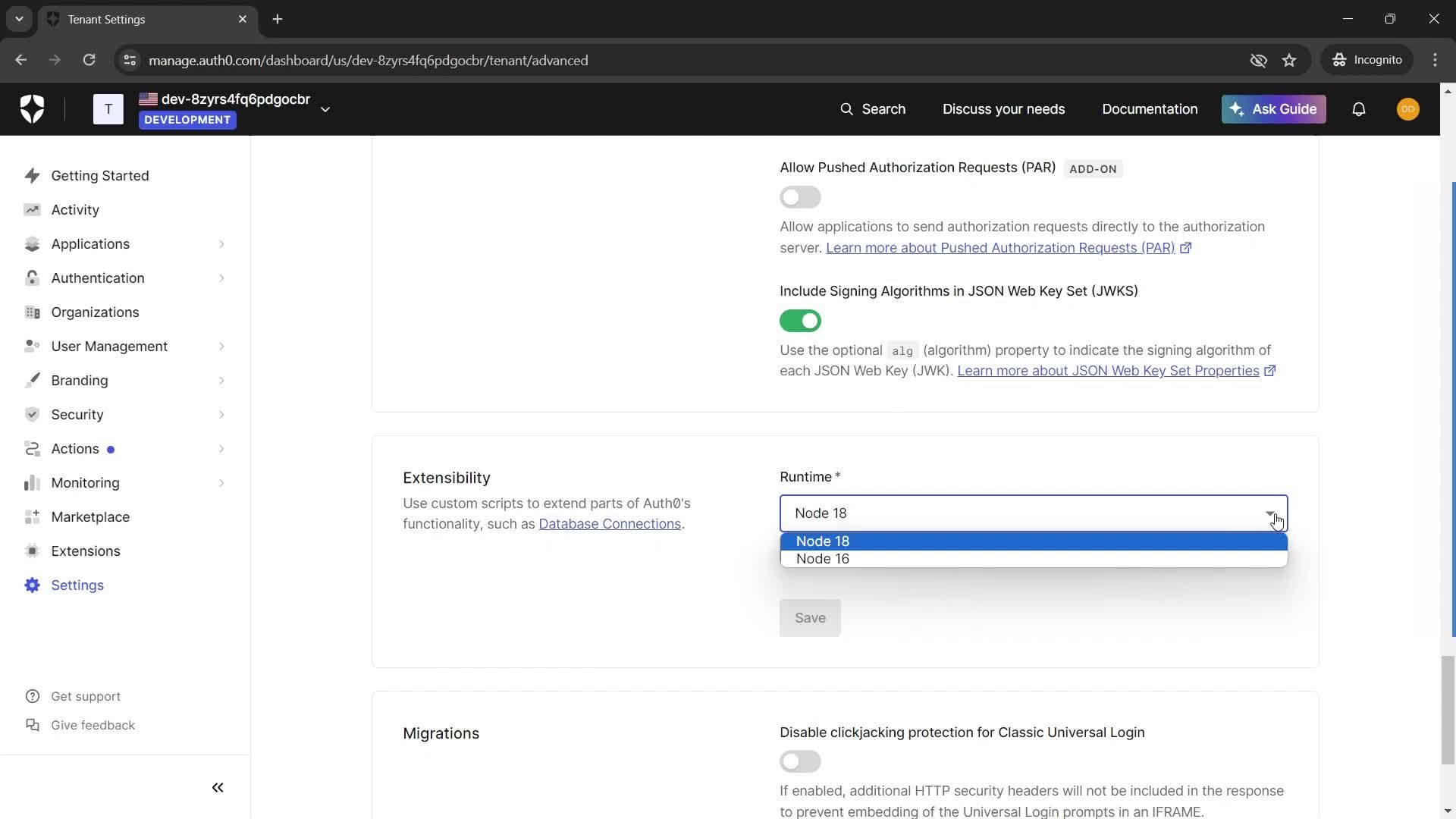This screenshot has height=819, width=1456.
Task: Open Marketplace in the sidebar
Action: click(x=90, y=517)
